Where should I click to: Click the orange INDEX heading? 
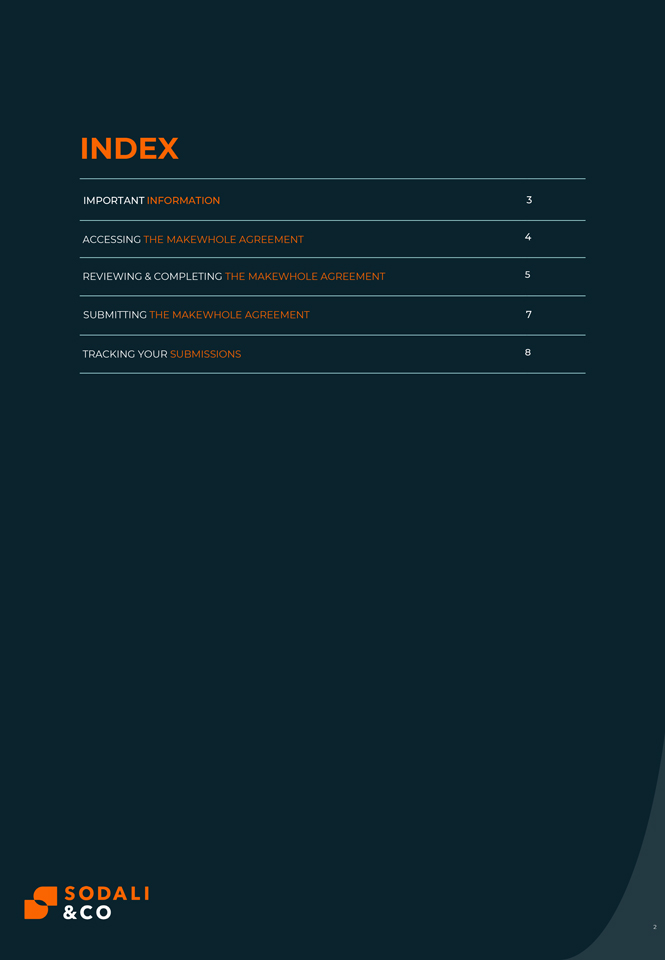pyautogui.click(x=129, y=149)
